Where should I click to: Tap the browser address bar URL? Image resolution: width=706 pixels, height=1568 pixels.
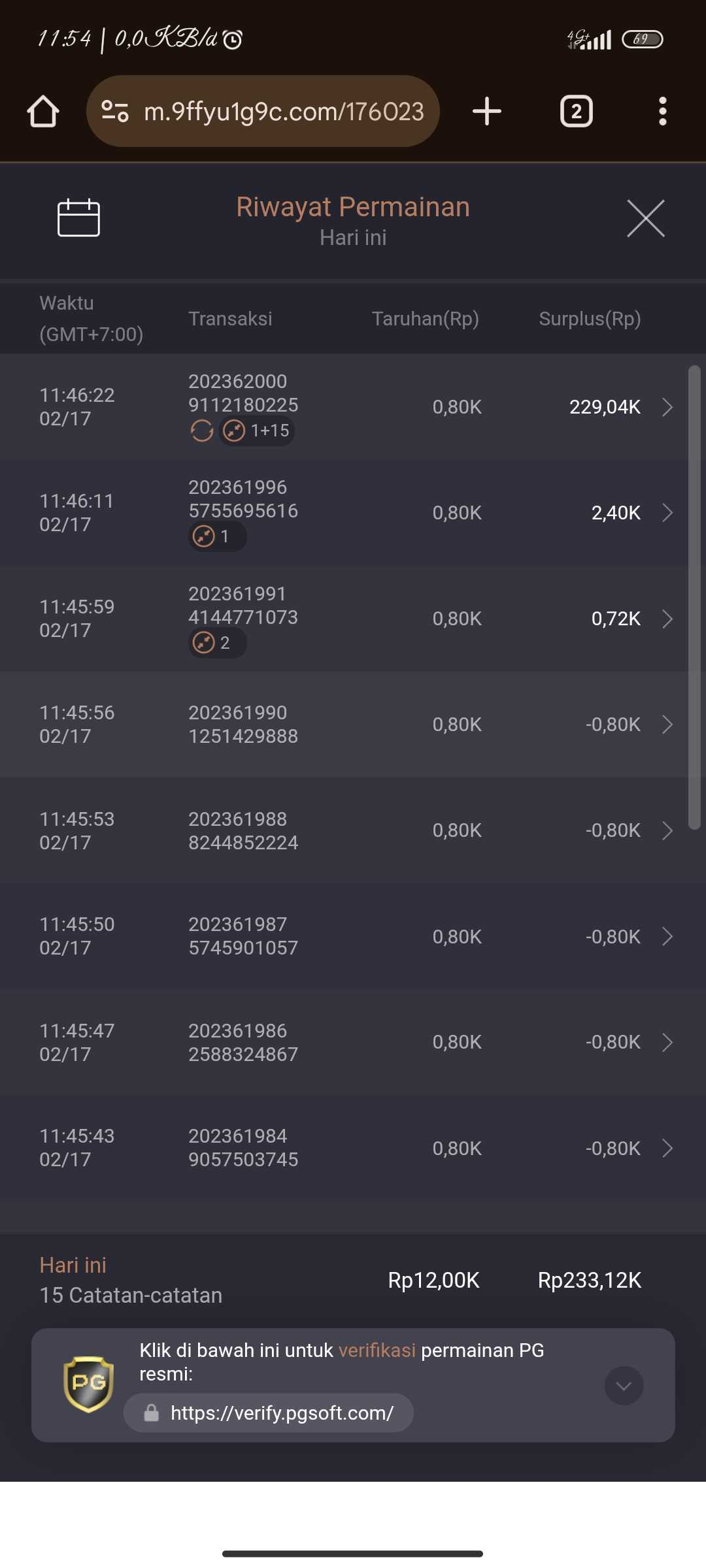point(284,112)
